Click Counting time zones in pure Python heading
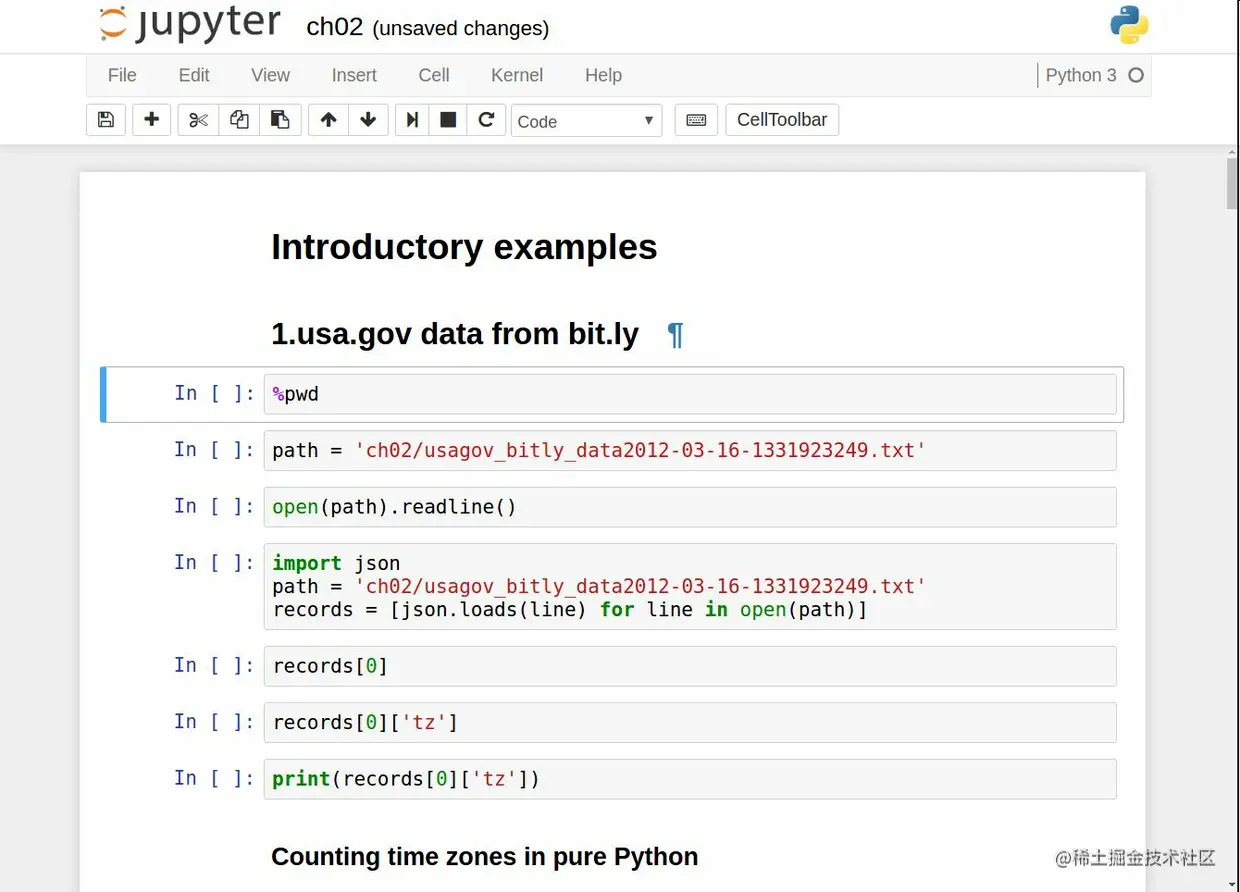 point(485,857)
